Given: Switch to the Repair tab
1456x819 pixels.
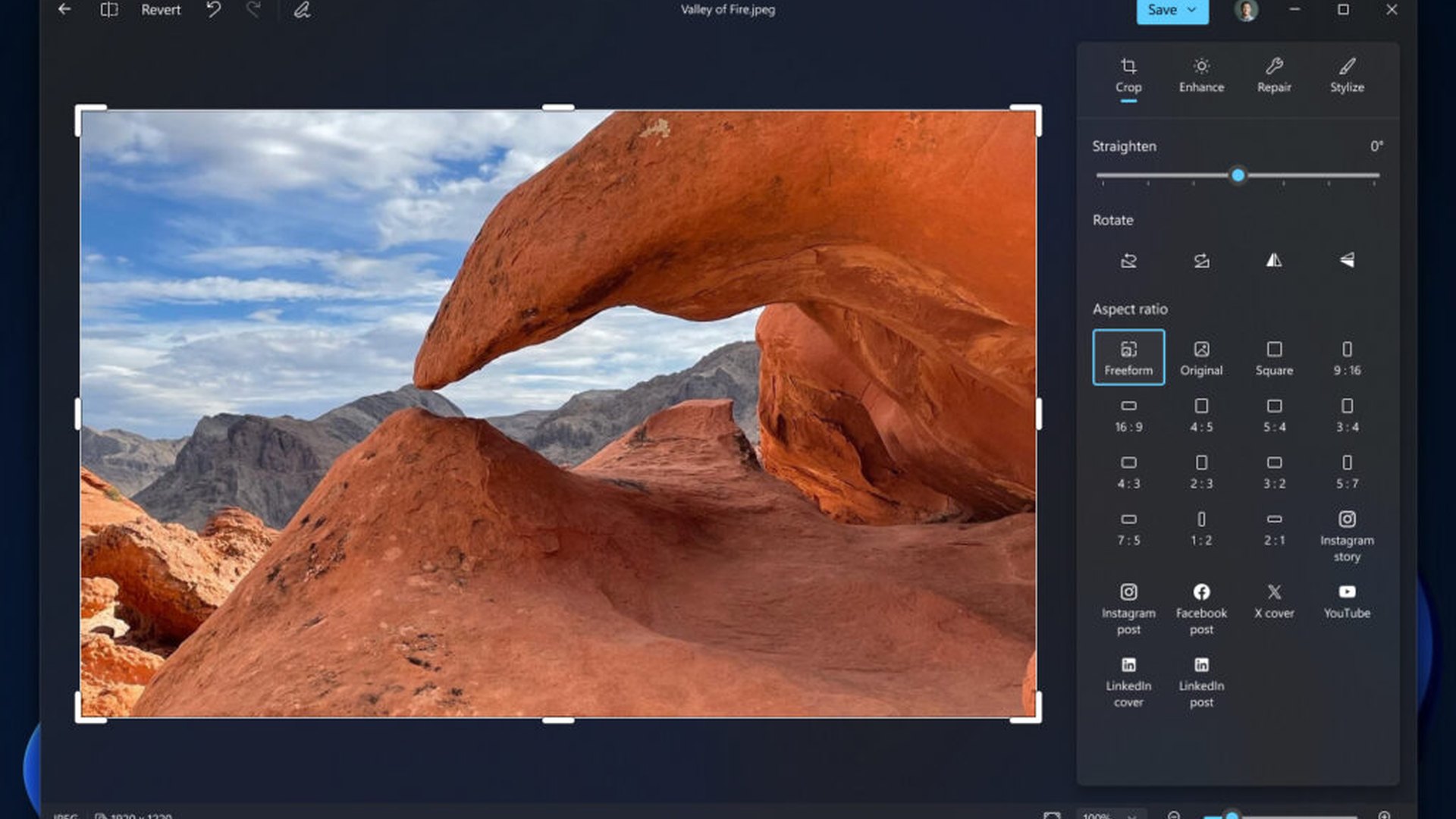Looking at the screenshot, I should click(1274, 77).
